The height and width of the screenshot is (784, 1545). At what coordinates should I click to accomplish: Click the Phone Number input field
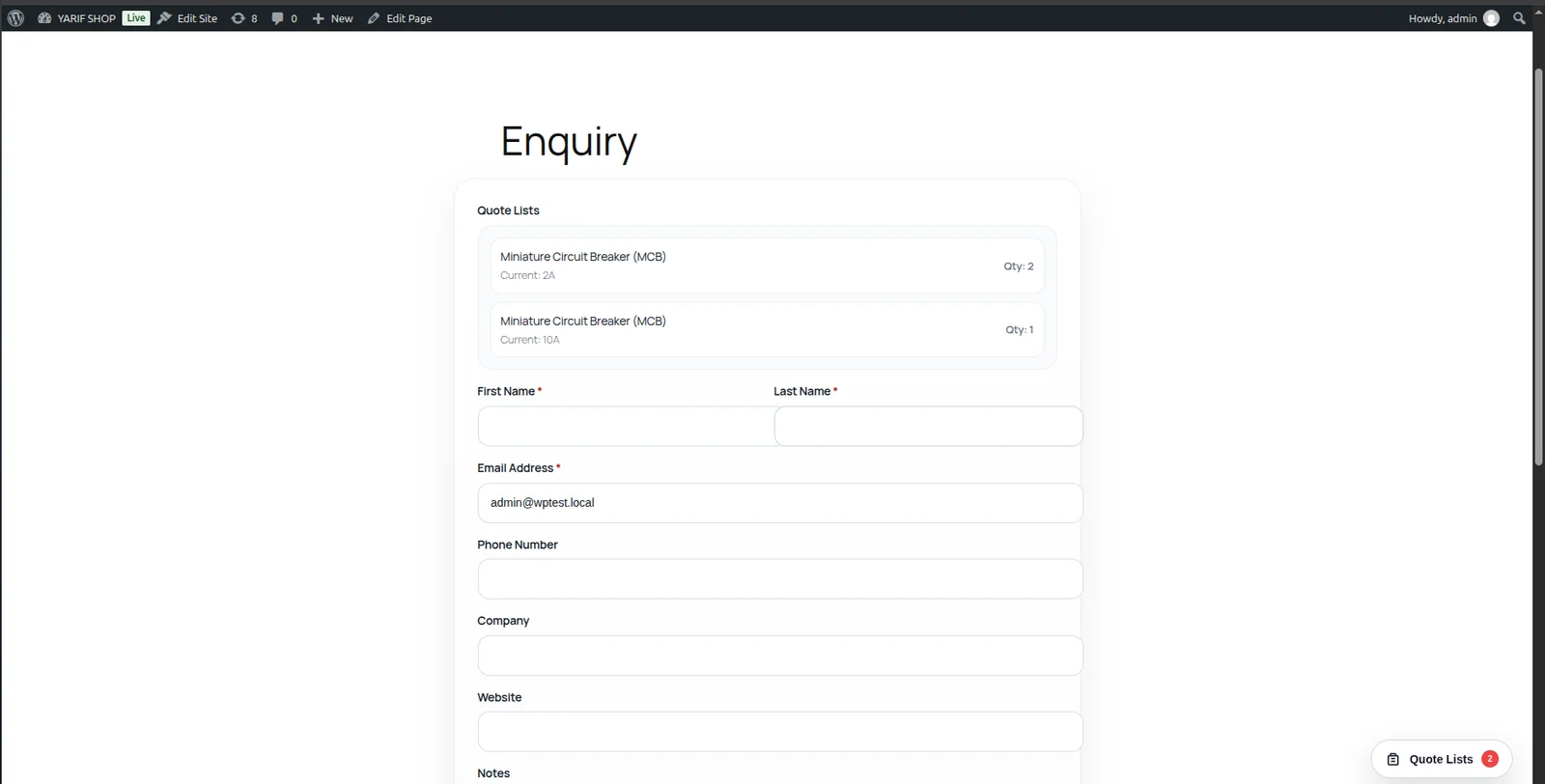coord(780,579)
